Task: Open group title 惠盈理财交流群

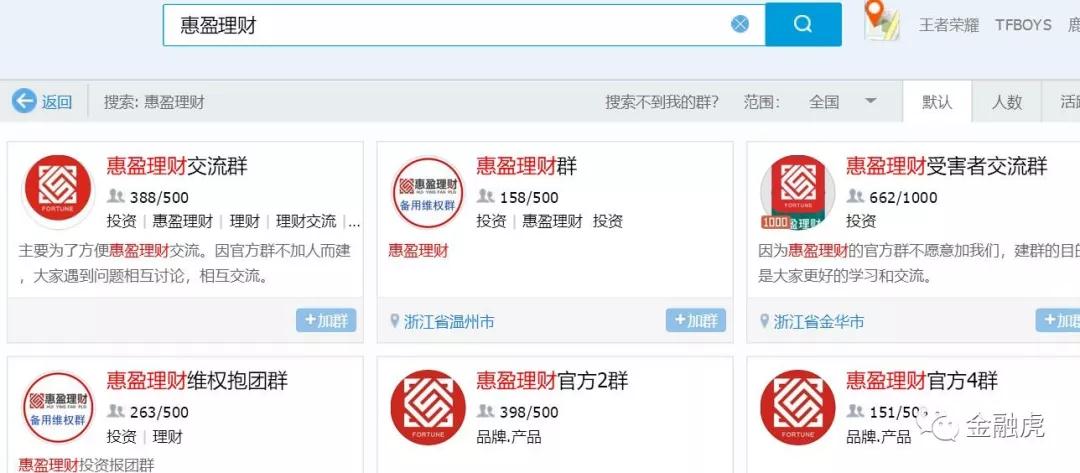Action: point(177,166)
